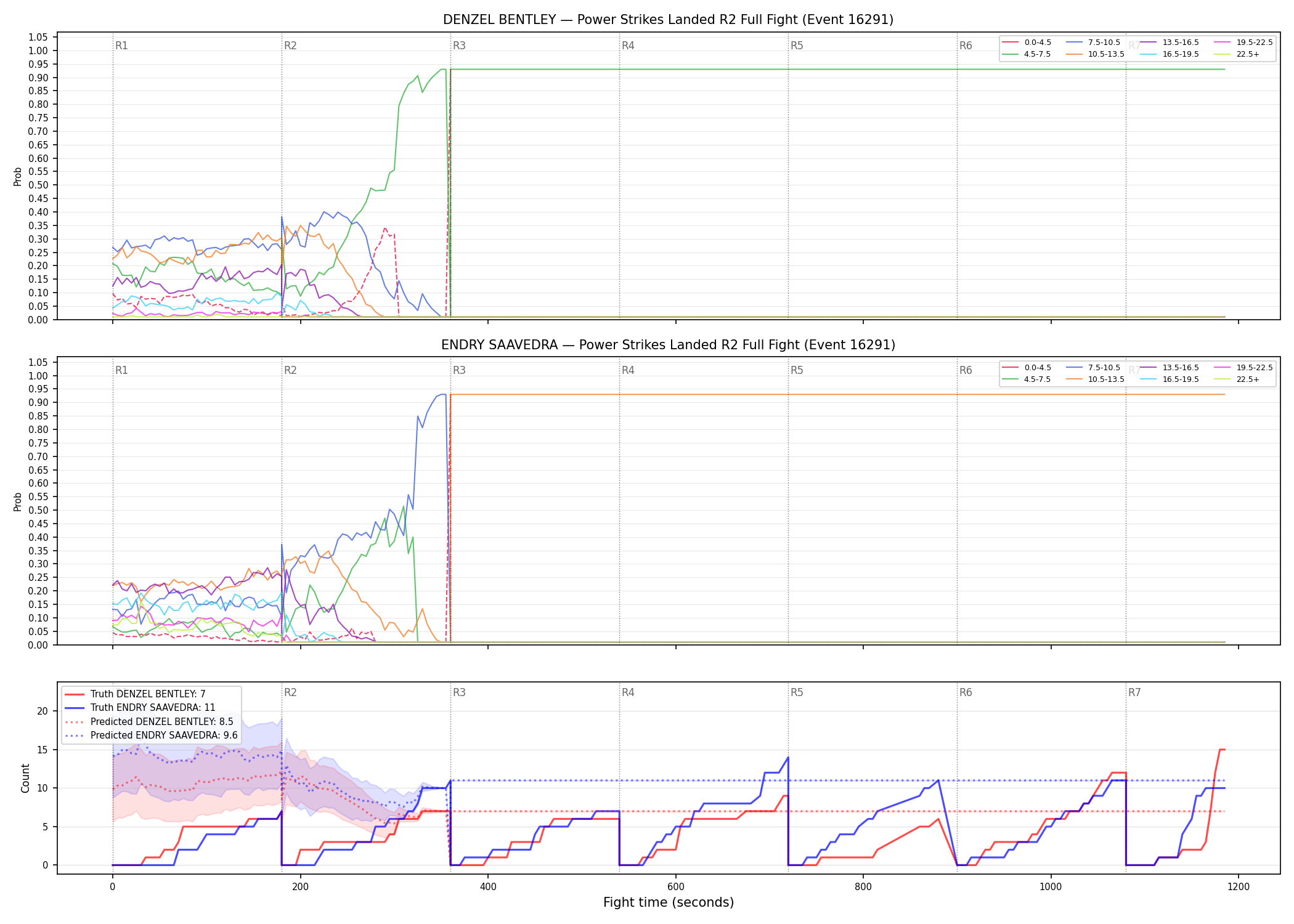Screen dimensions: 1294x924
Task: Click the R3 round marker in top chart
Action: [x=459, y=46]
